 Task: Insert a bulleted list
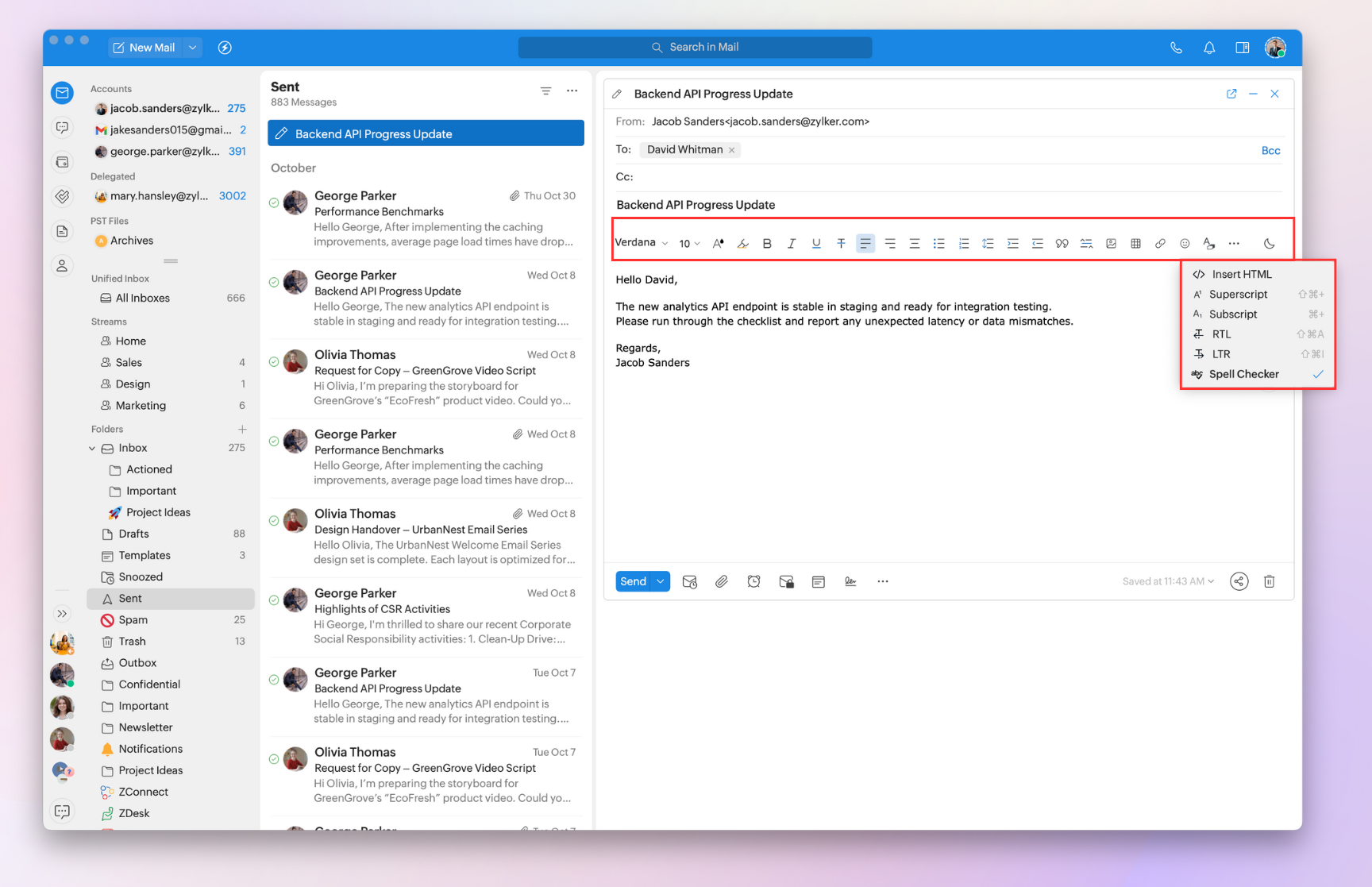tap(939, 244)
